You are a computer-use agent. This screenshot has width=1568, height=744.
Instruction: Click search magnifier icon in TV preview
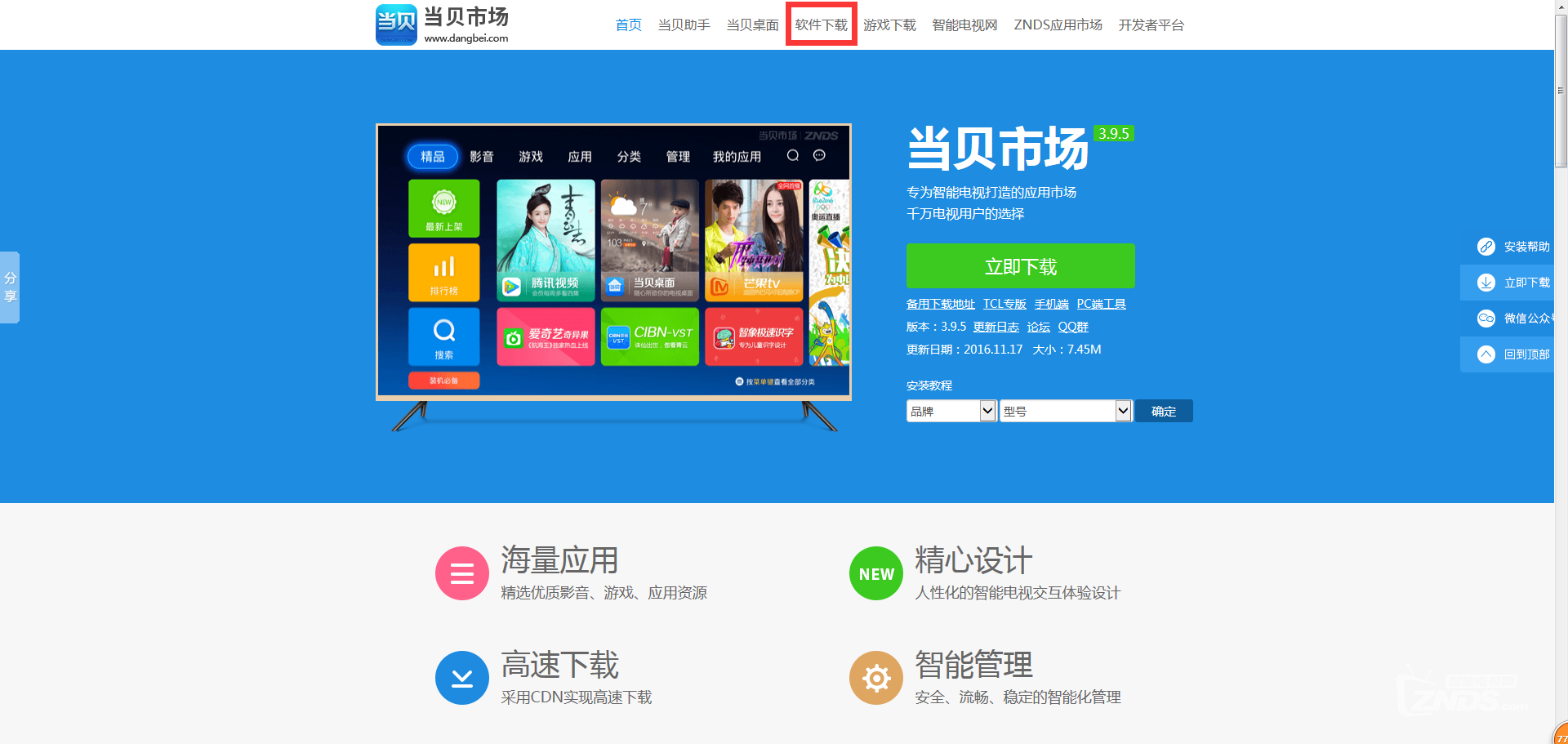(x=793, y=155)
